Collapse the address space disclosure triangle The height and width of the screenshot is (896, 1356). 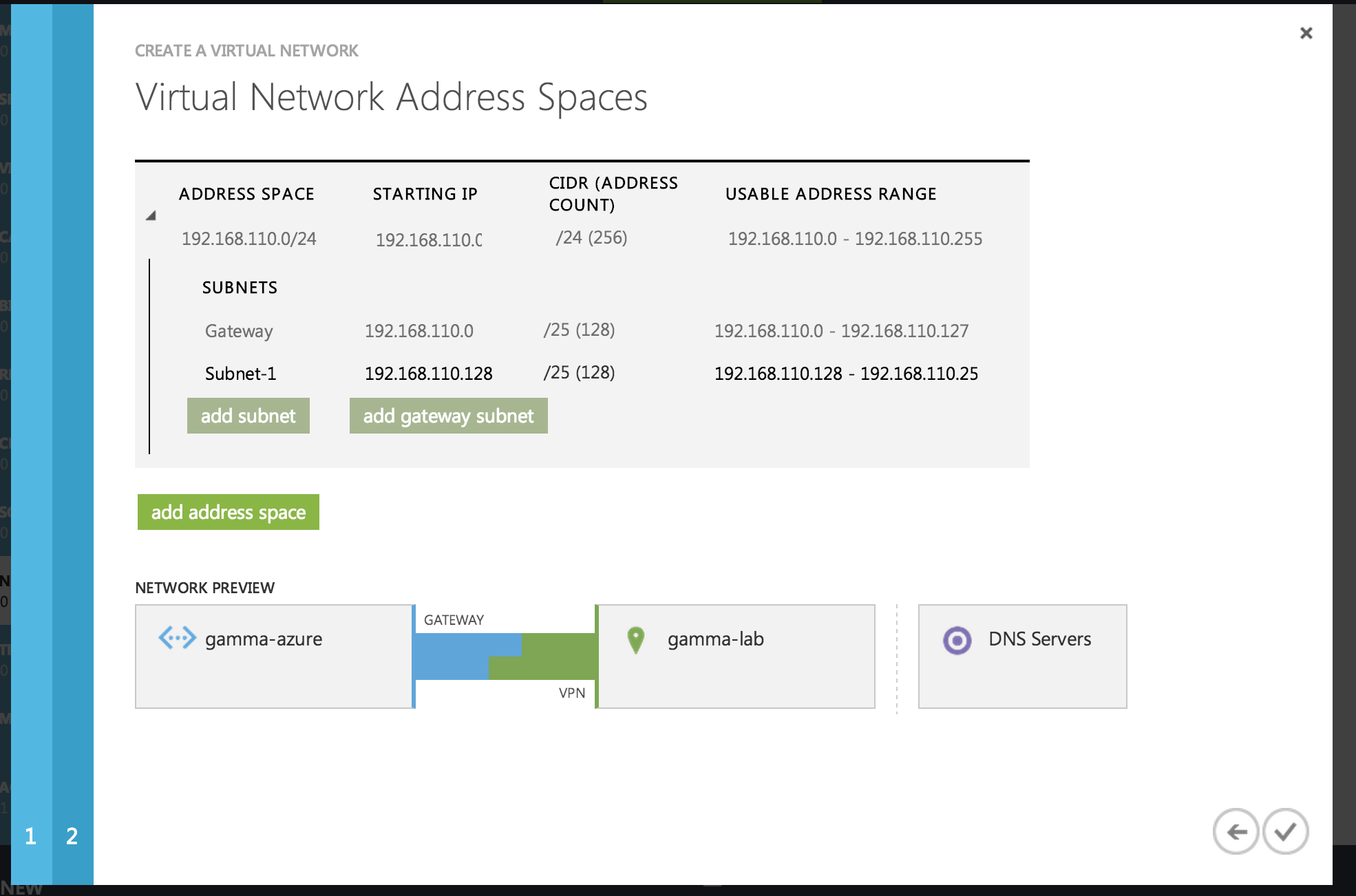(x=151, y=215)
